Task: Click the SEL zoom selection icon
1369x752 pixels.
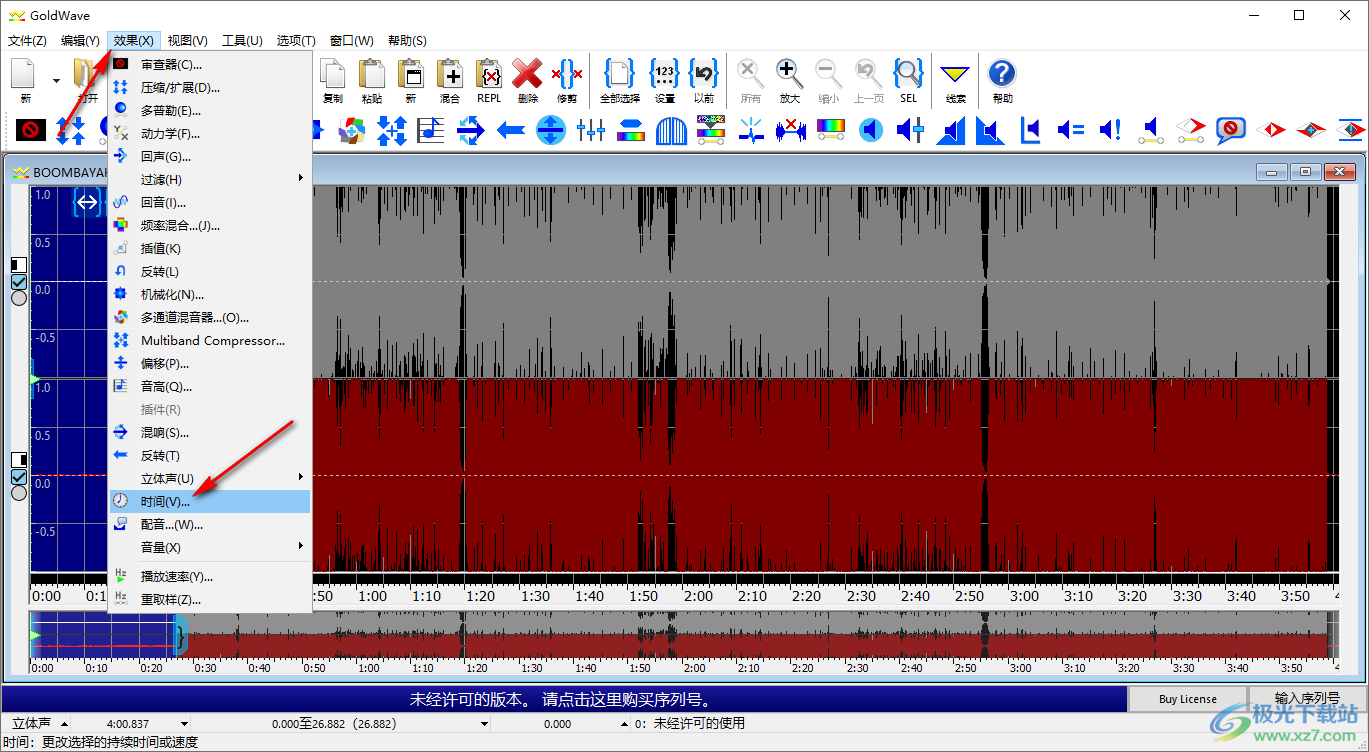Action: [908, 80]
